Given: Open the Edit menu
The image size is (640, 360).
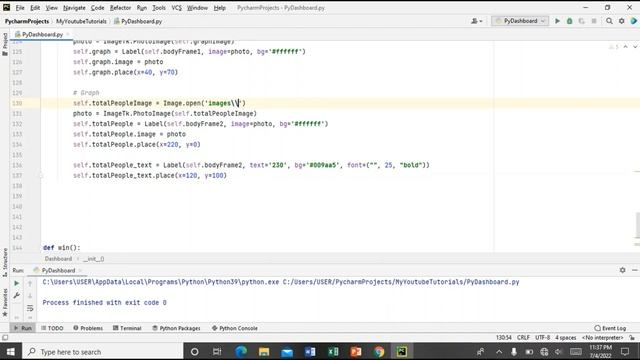Looking at the screenshot, I should 35,8.
